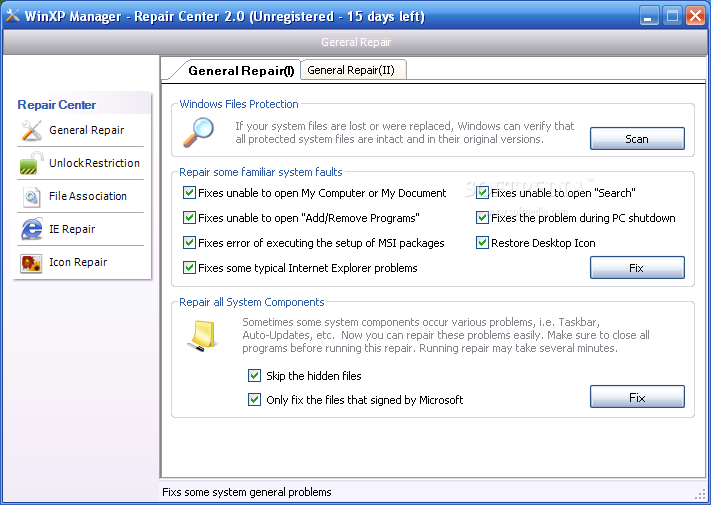Click the File Association document icon

coord(31,197)
